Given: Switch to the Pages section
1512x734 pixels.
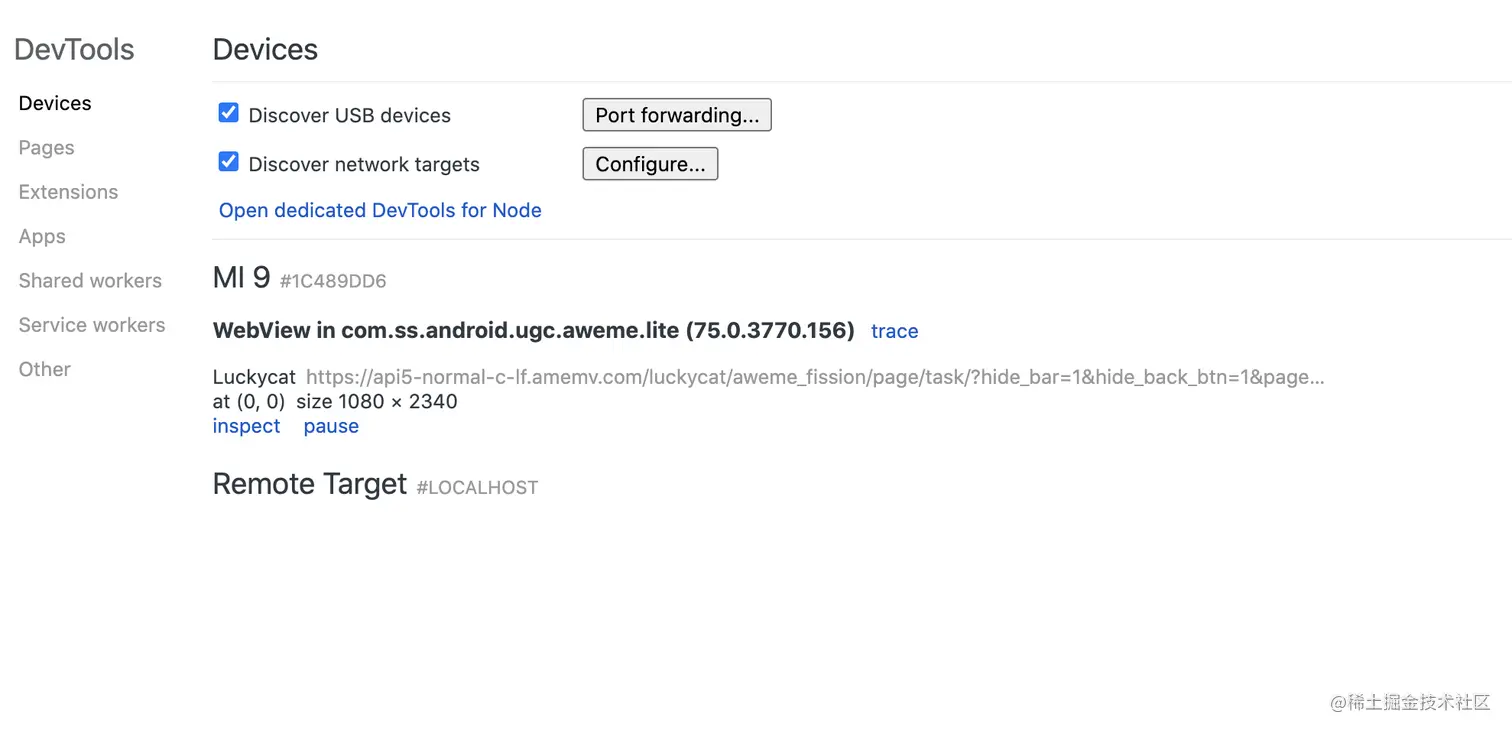Looking at the screenshot, I should click(x=46, y=147).
